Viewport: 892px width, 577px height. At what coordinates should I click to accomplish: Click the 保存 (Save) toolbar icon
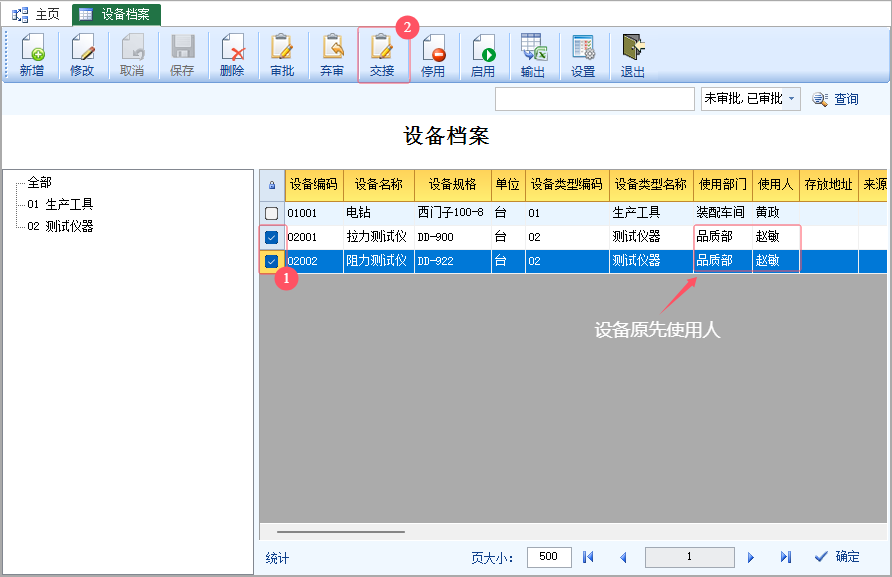[182, 55]
